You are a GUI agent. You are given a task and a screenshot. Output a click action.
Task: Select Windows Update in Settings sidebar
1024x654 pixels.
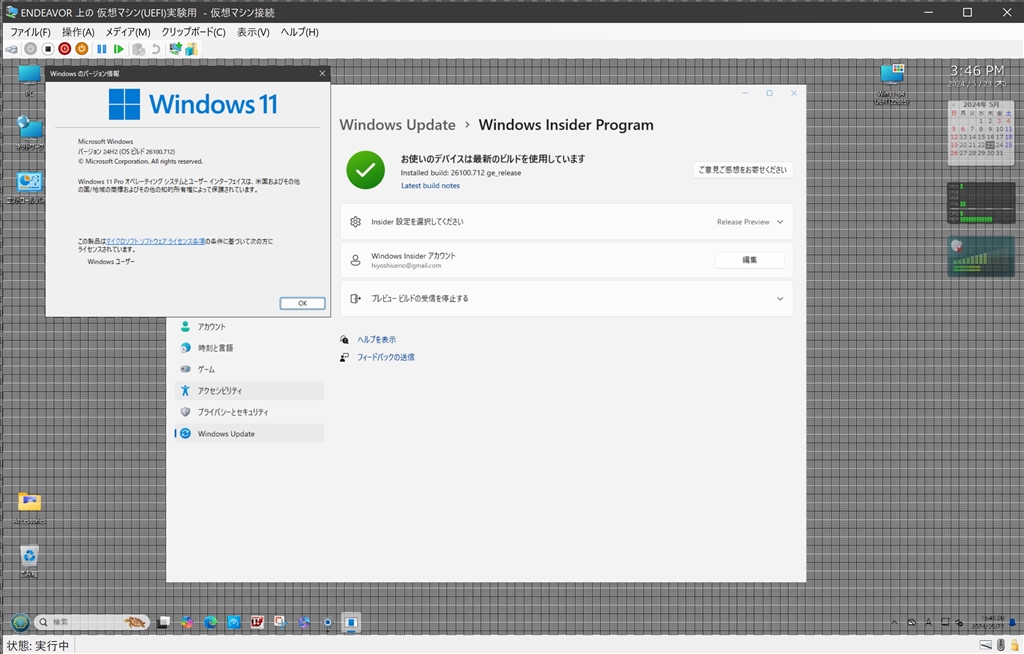[x=249, y=434]
